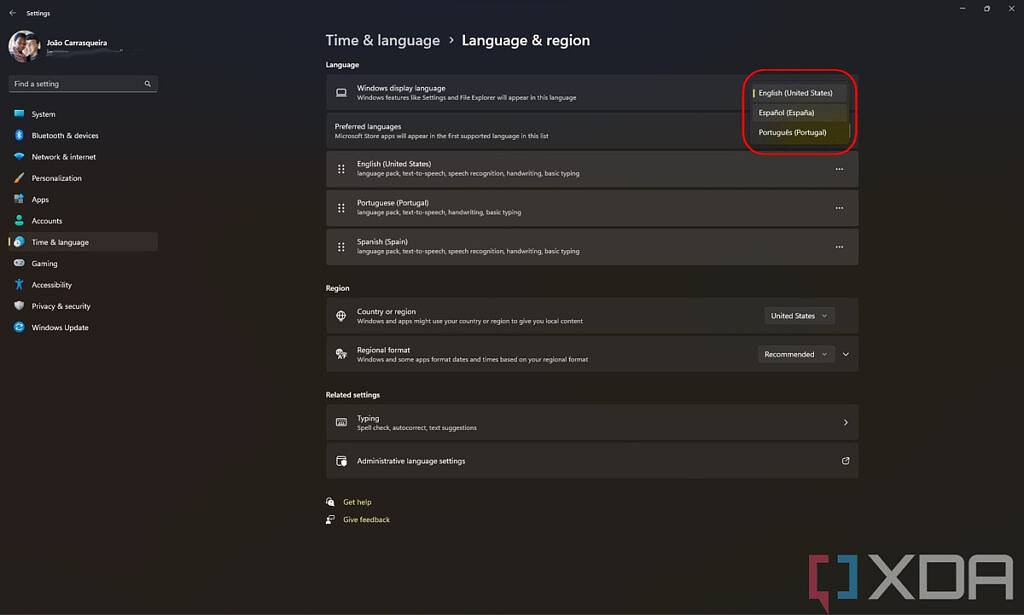Select Accounts in the sidebar
The width and height of the screenshot is (1024, 615).
(x=83, y=221)
